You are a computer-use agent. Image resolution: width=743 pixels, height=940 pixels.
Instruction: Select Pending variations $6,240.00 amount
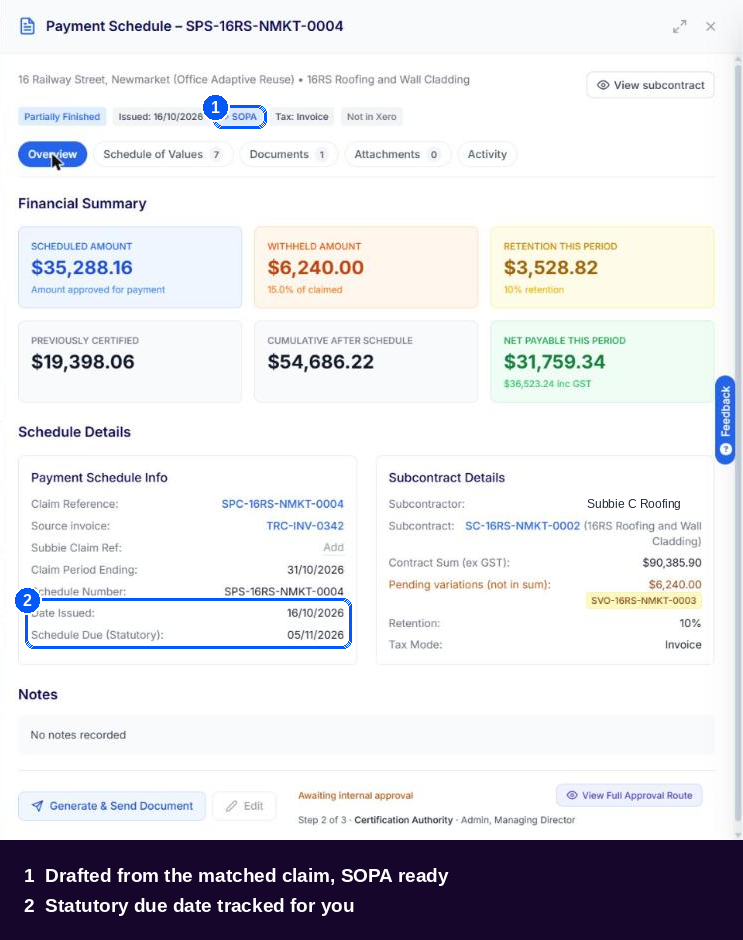(675, 585)
